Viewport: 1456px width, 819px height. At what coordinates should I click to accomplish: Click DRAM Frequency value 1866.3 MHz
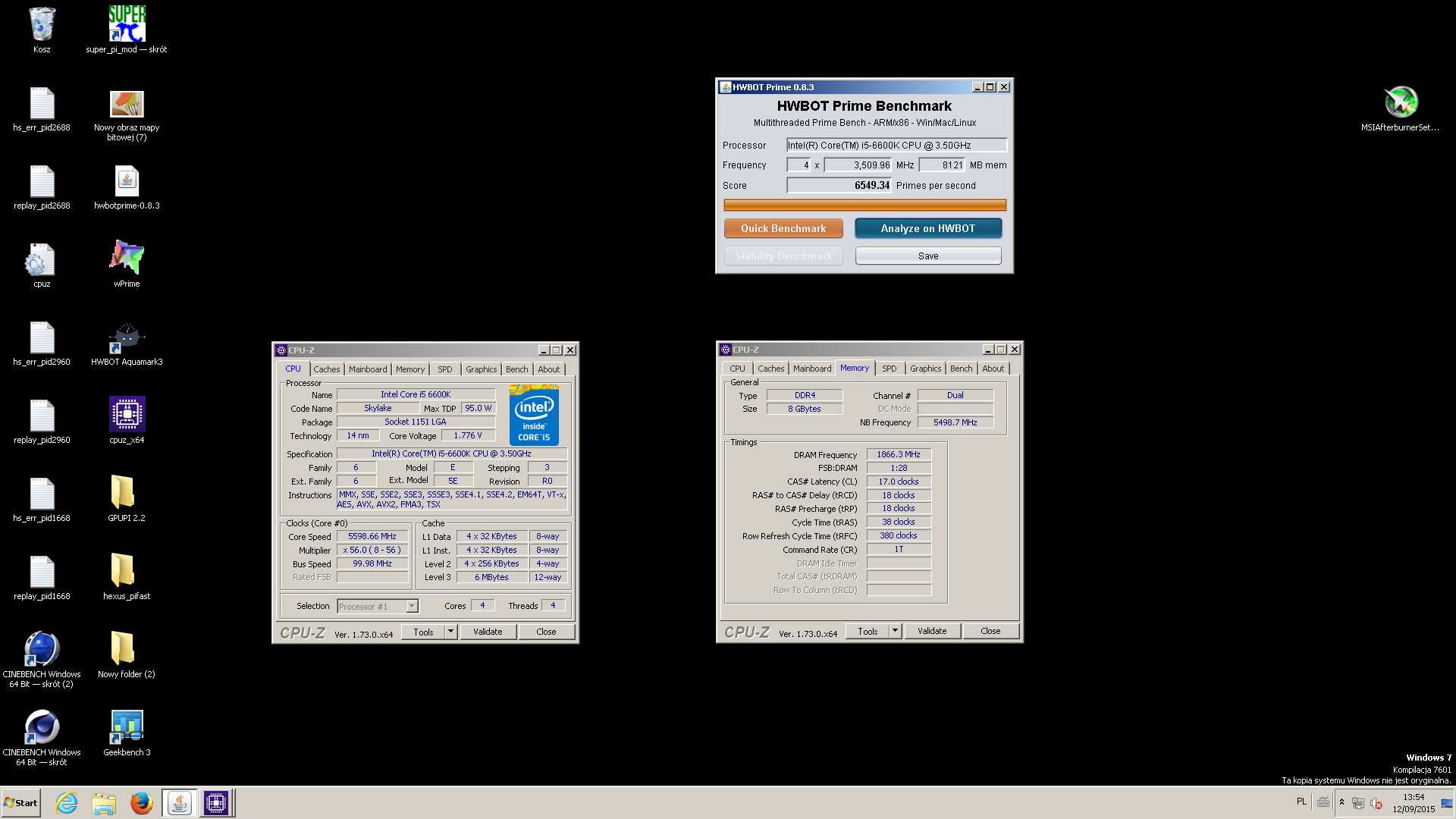[x=899, y=454]
